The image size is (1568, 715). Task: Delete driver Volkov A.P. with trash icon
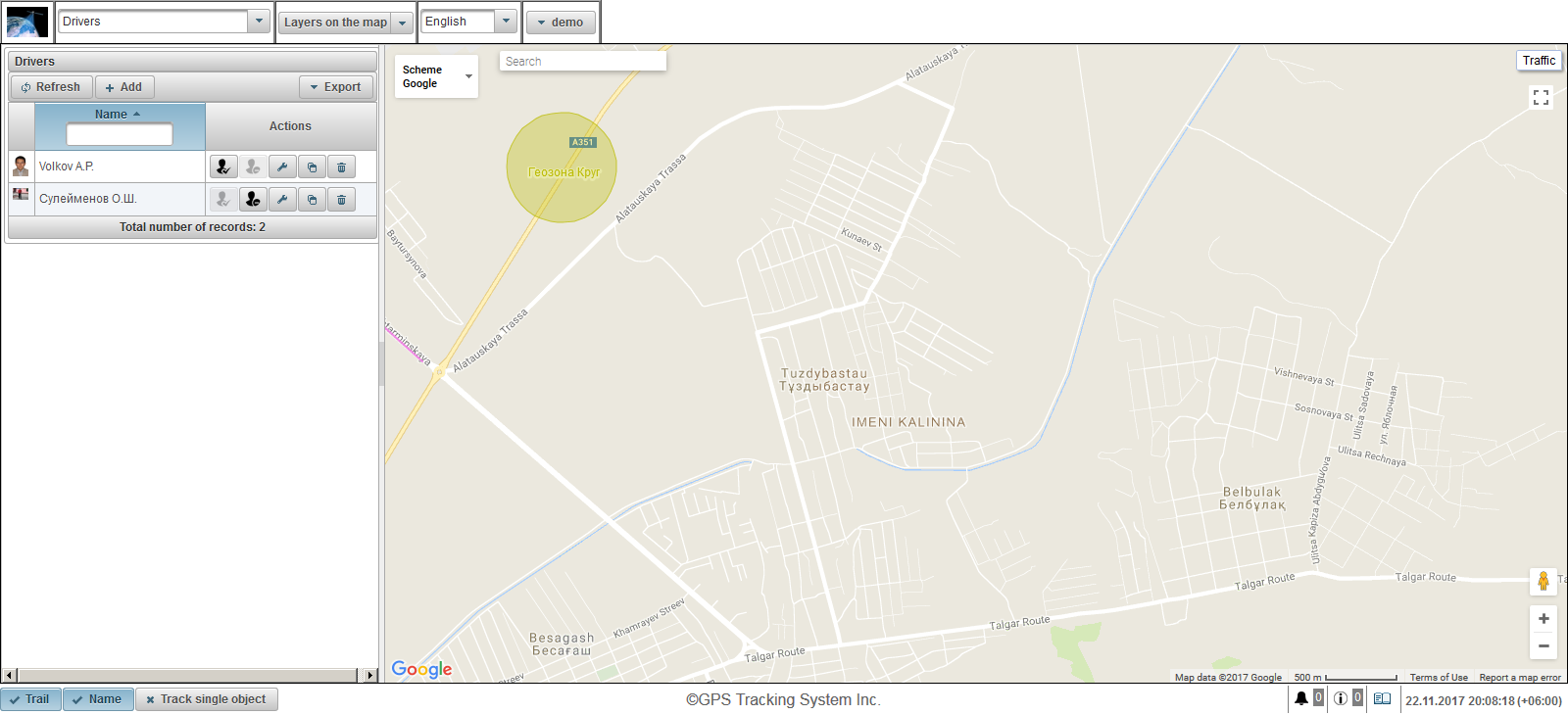point(341,167)
